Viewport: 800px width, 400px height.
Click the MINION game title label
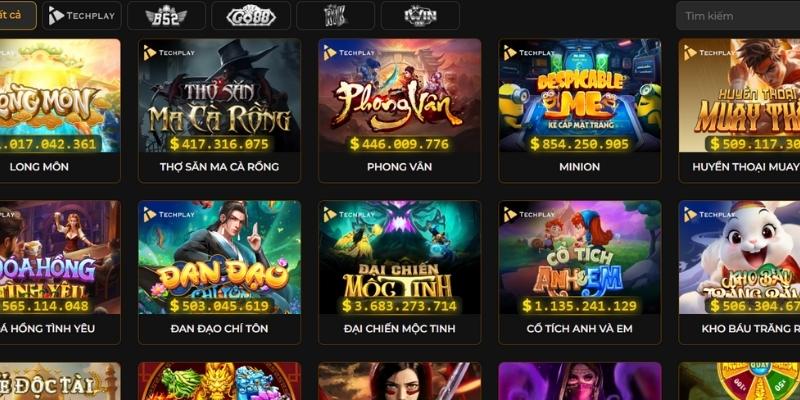580,167
